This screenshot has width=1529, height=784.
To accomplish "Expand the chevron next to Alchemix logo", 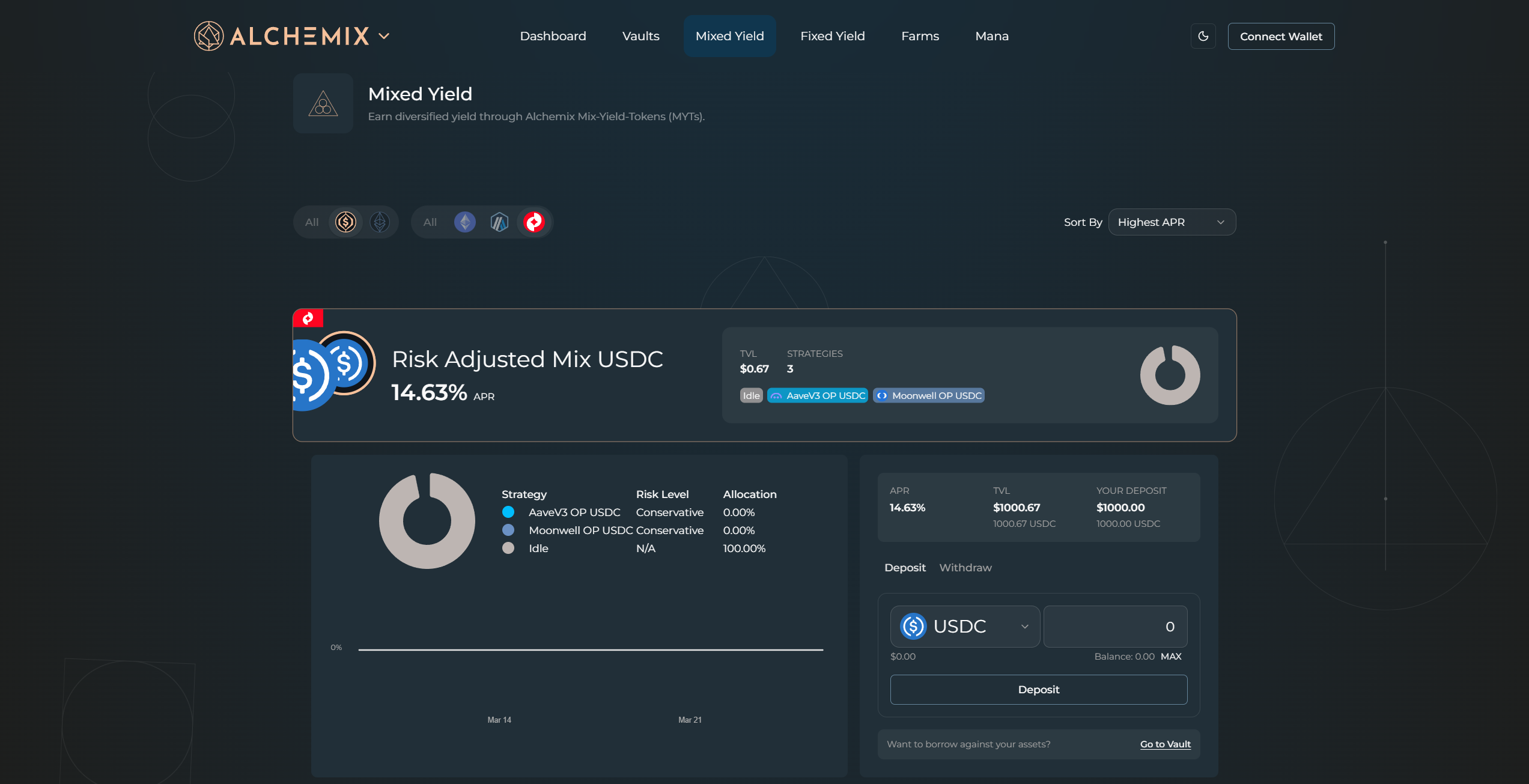I will pyautogui.click(x=384, y=36).
